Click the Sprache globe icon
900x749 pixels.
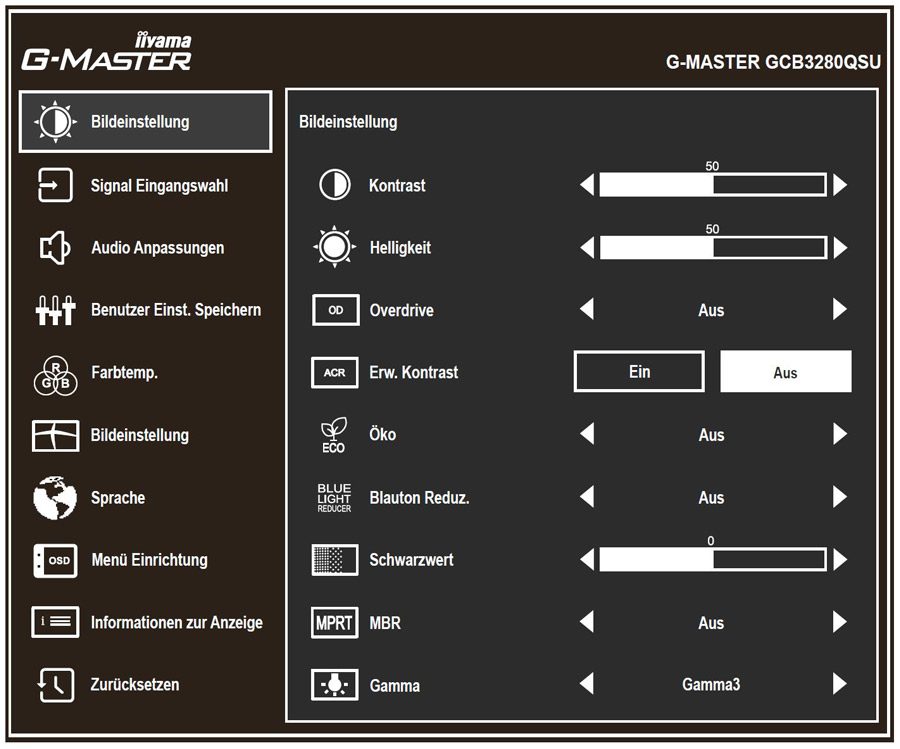coord(55,497)
